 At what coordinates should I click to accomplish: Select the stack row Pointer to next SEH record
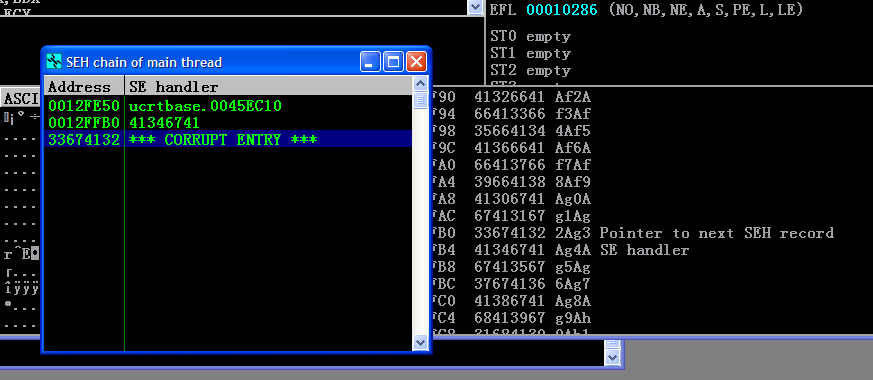(x=633, y=233)
